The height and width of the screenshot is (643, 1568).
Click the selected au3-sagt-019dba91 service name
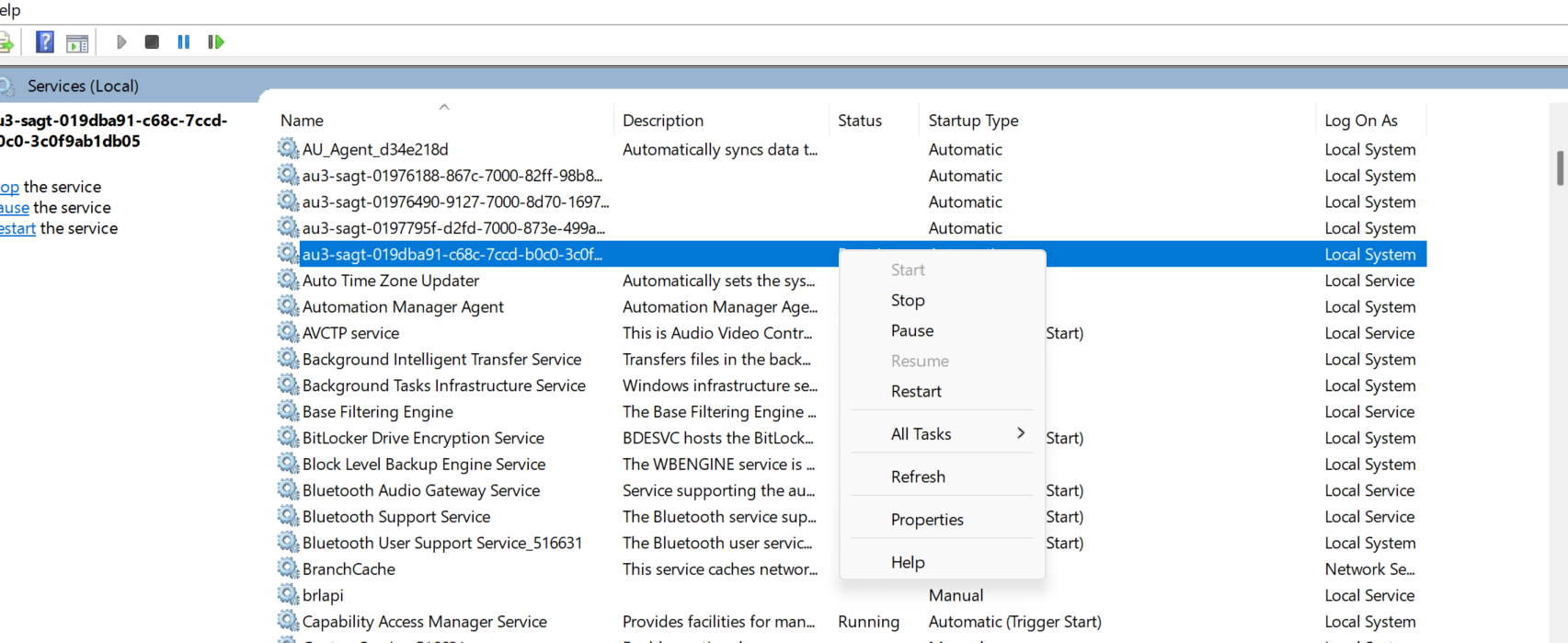452,254
